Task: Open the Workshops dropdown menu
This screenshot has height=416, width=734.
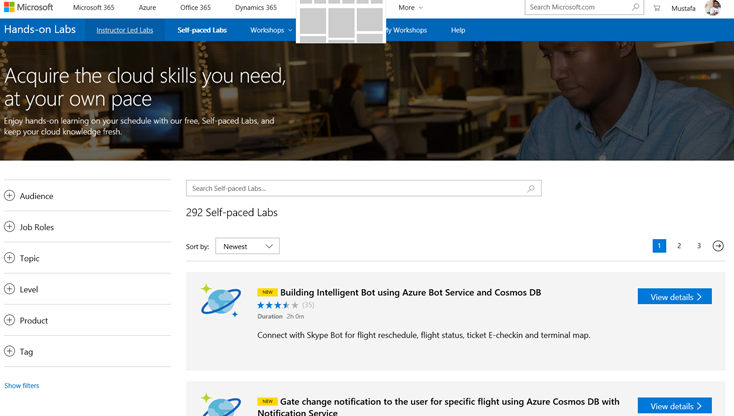Action: click(271, 30)
